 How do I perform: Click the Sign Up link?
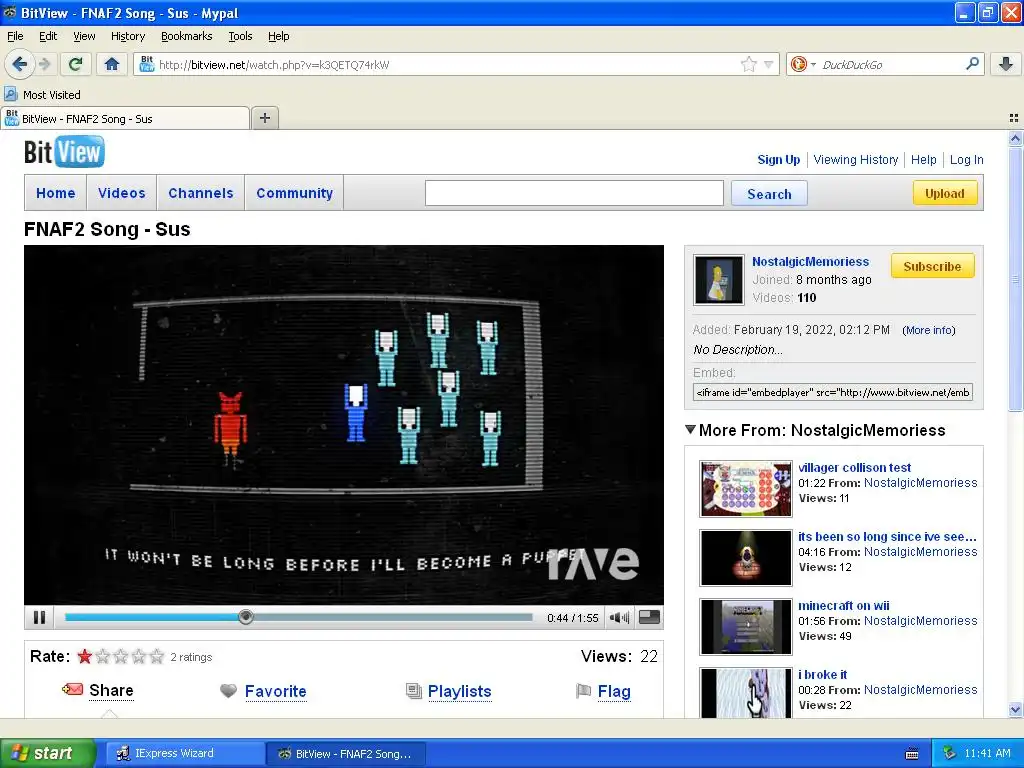tap(778, 159)
